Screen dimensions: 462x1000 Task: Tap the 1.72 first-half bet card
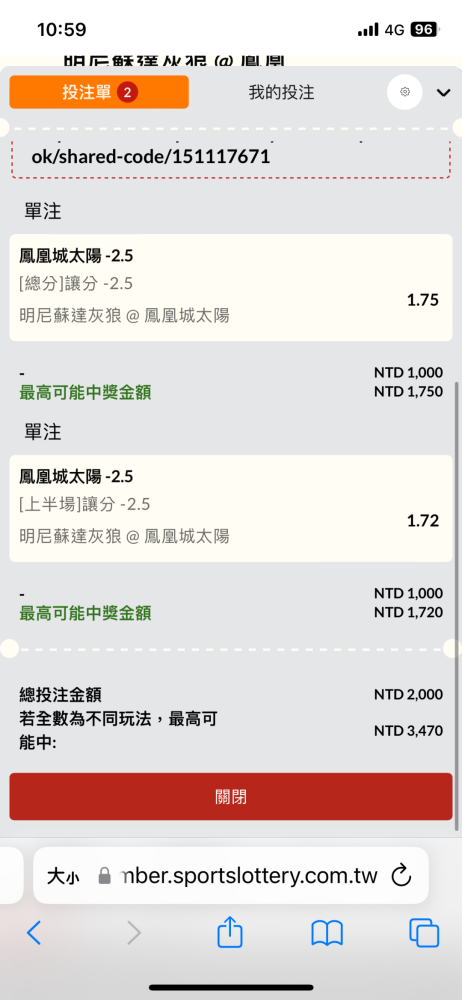point(231,508)
